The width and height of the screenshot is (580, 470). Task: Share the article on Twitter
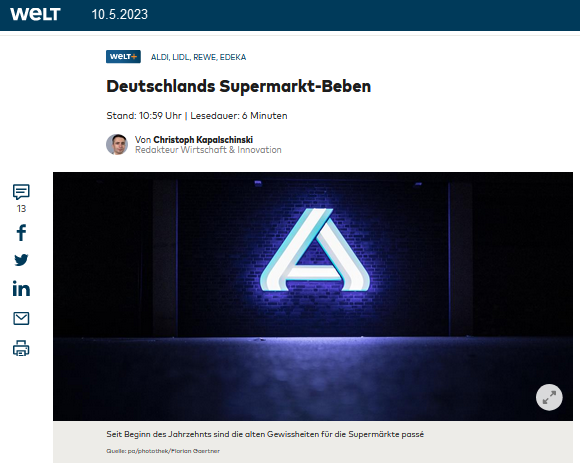(21, 260)
